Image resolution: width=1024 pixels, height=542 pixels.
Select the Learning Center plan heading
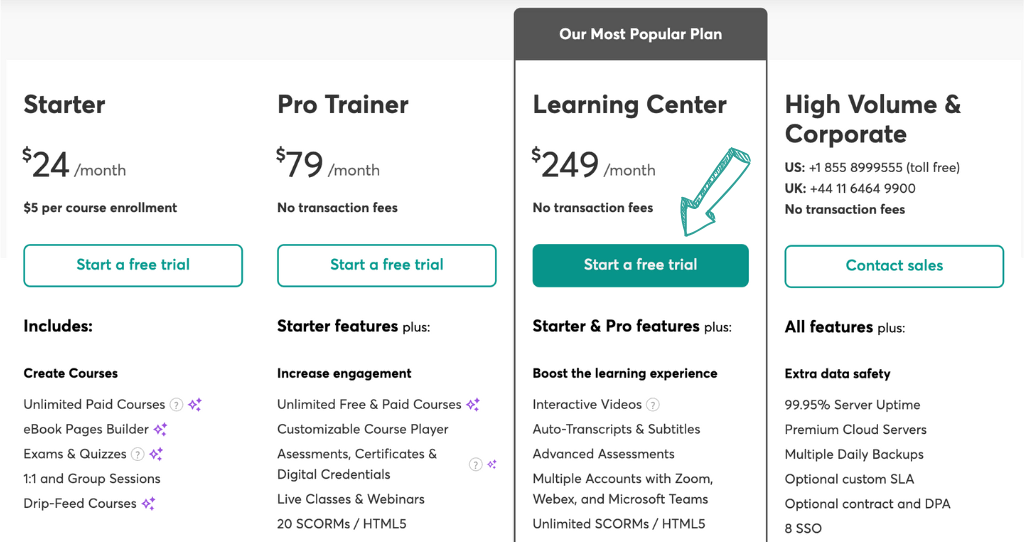(x=630, y=105)
